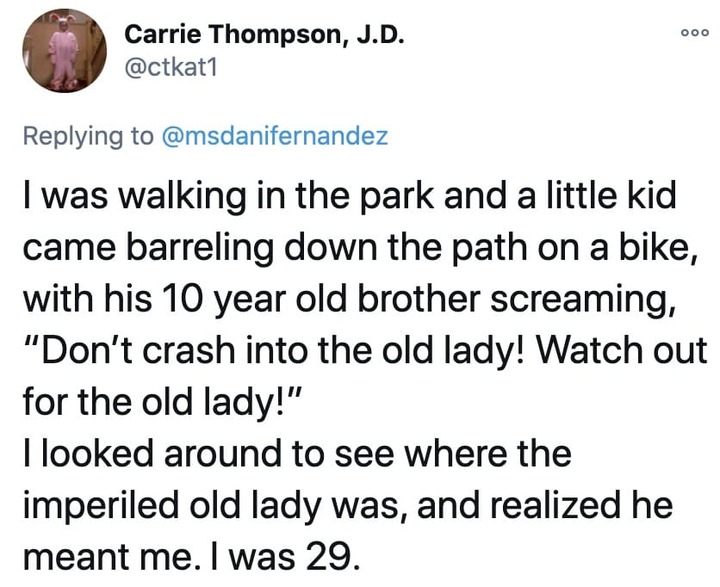The image size is (720, 587).
Task: Visit the @msdanifernandez mention link
Action: pyautogui.click(x=275, y=136)
